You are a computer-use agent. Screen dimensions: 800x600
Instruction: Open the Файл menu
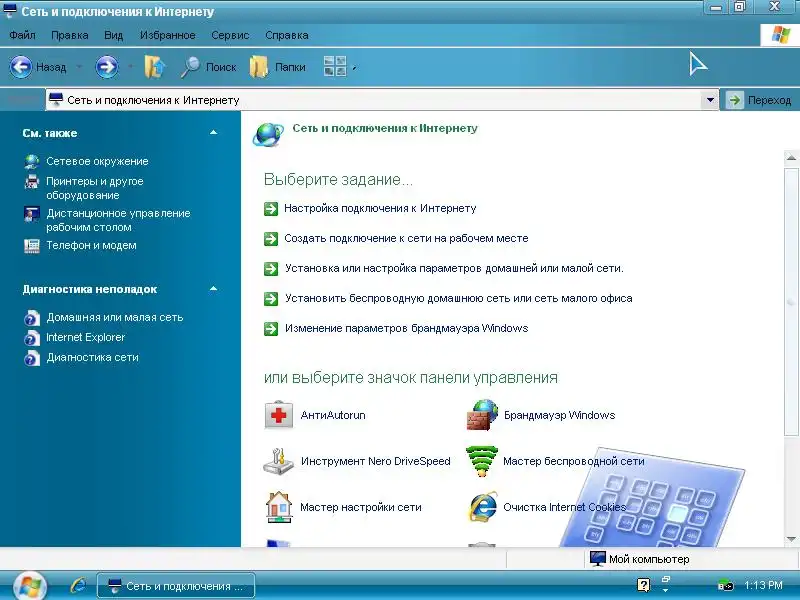(x=22, y=35)
